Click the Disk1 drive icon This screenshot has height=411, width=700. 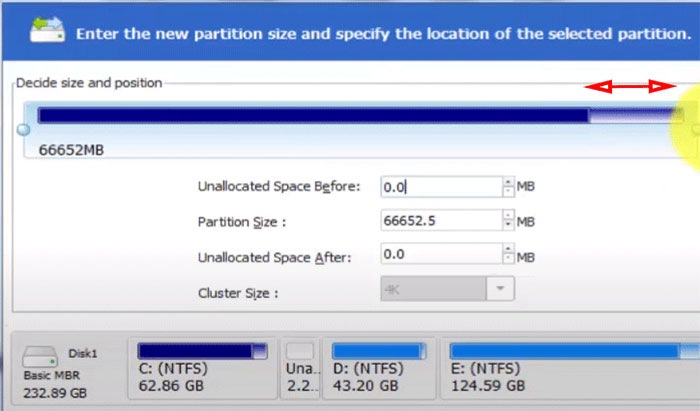pyautogui.click(x=40, y=357)
